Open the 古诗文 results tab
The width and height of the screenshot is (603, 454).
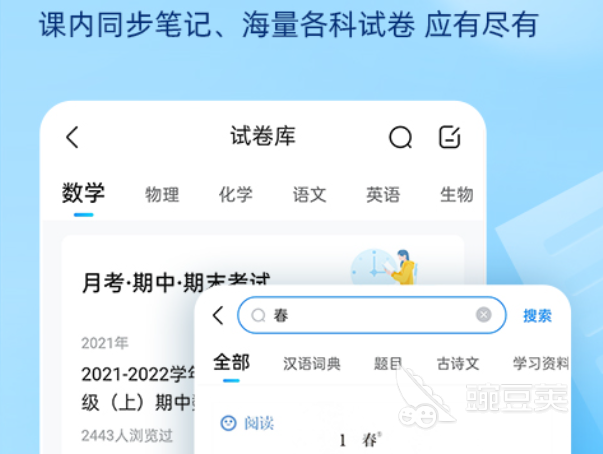tap(458, 364)
